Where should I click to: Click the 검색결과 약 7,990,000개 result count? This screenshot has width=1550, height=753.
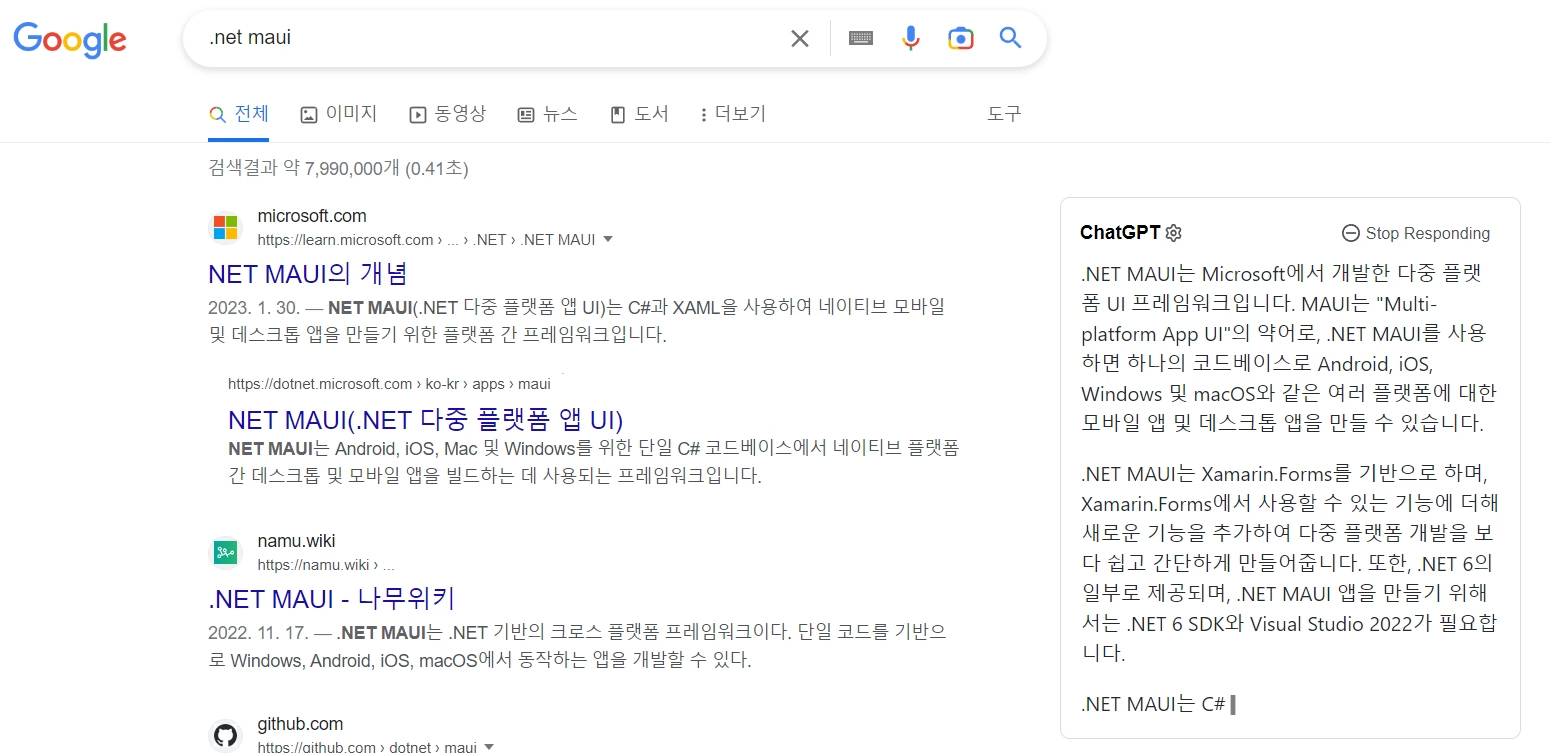338,169
